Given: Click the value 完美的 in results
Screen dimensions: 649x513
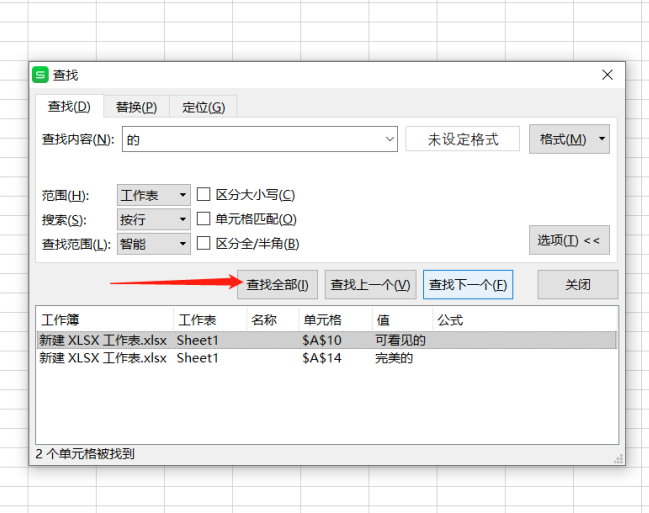Looking at the screenshot, I should (394, 358).
